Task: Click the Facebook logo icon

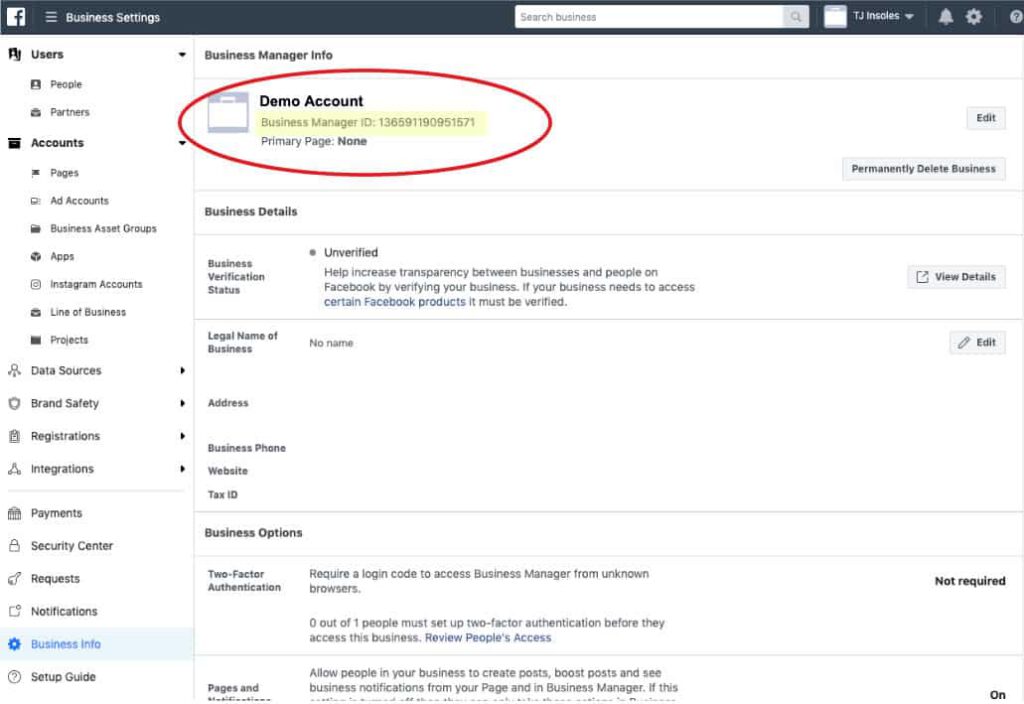Action: (x=16, y=17)
